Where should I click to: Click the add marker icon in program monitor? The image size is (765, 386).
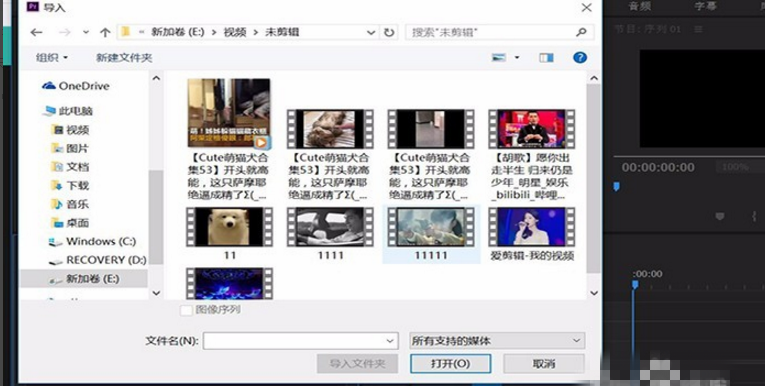tap(720, 216)
